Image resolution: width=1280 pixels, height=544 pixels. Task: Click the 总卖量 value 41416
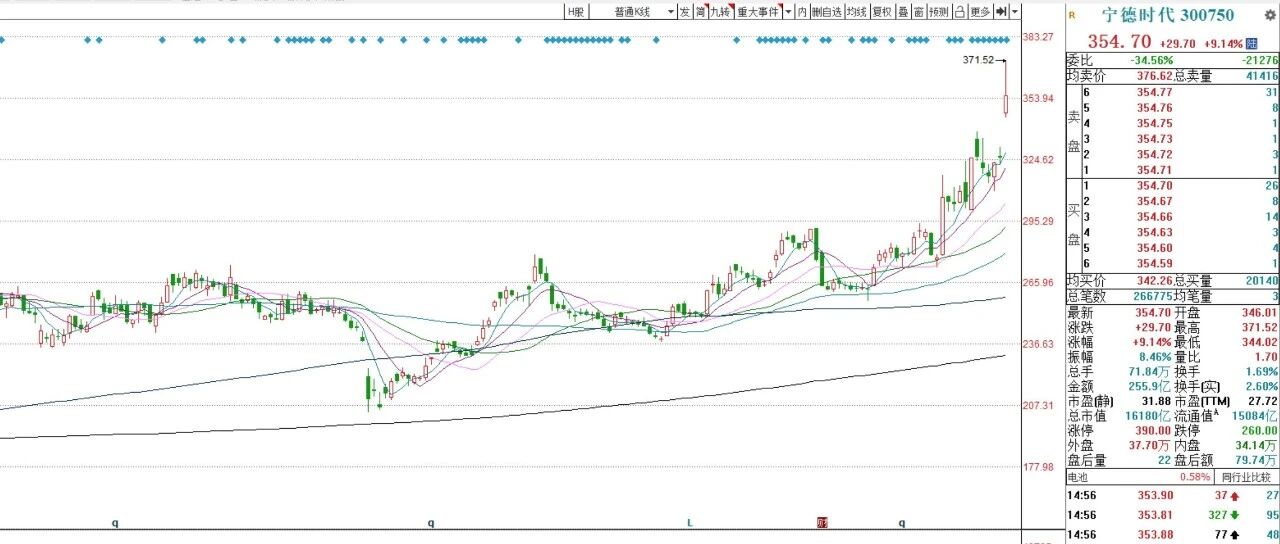point(1262,75)
